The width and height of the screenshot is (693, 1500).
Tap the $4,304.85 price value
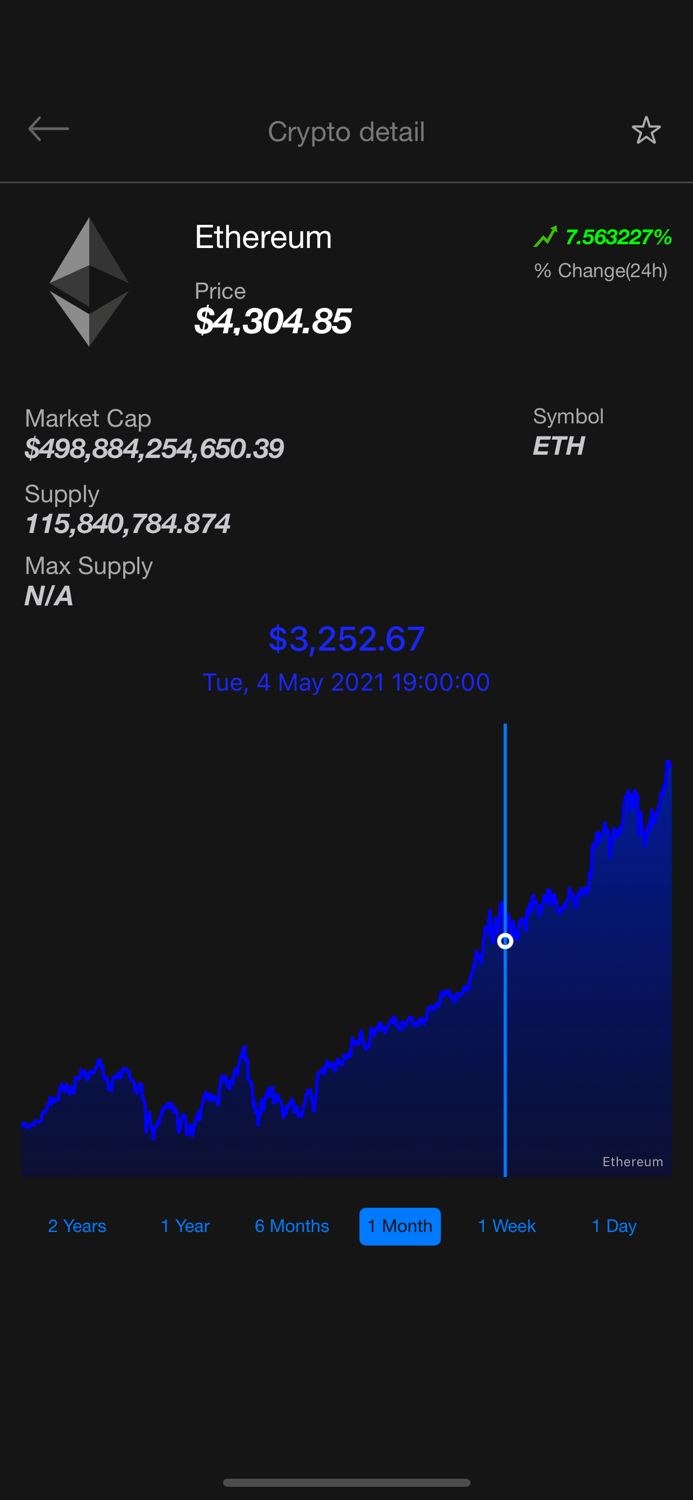pyautogui.click(x=273, y=321)
